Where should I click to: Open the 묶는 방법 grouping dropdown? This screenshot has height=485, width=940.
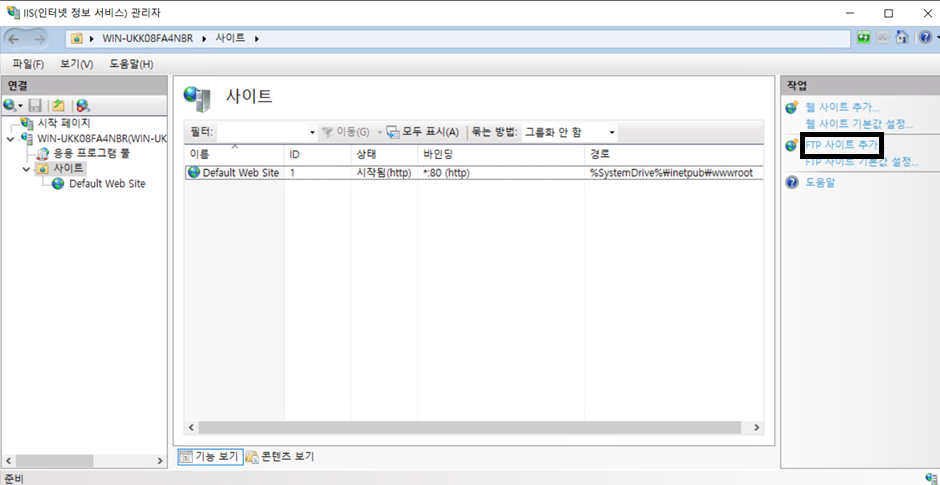[612, 132]
